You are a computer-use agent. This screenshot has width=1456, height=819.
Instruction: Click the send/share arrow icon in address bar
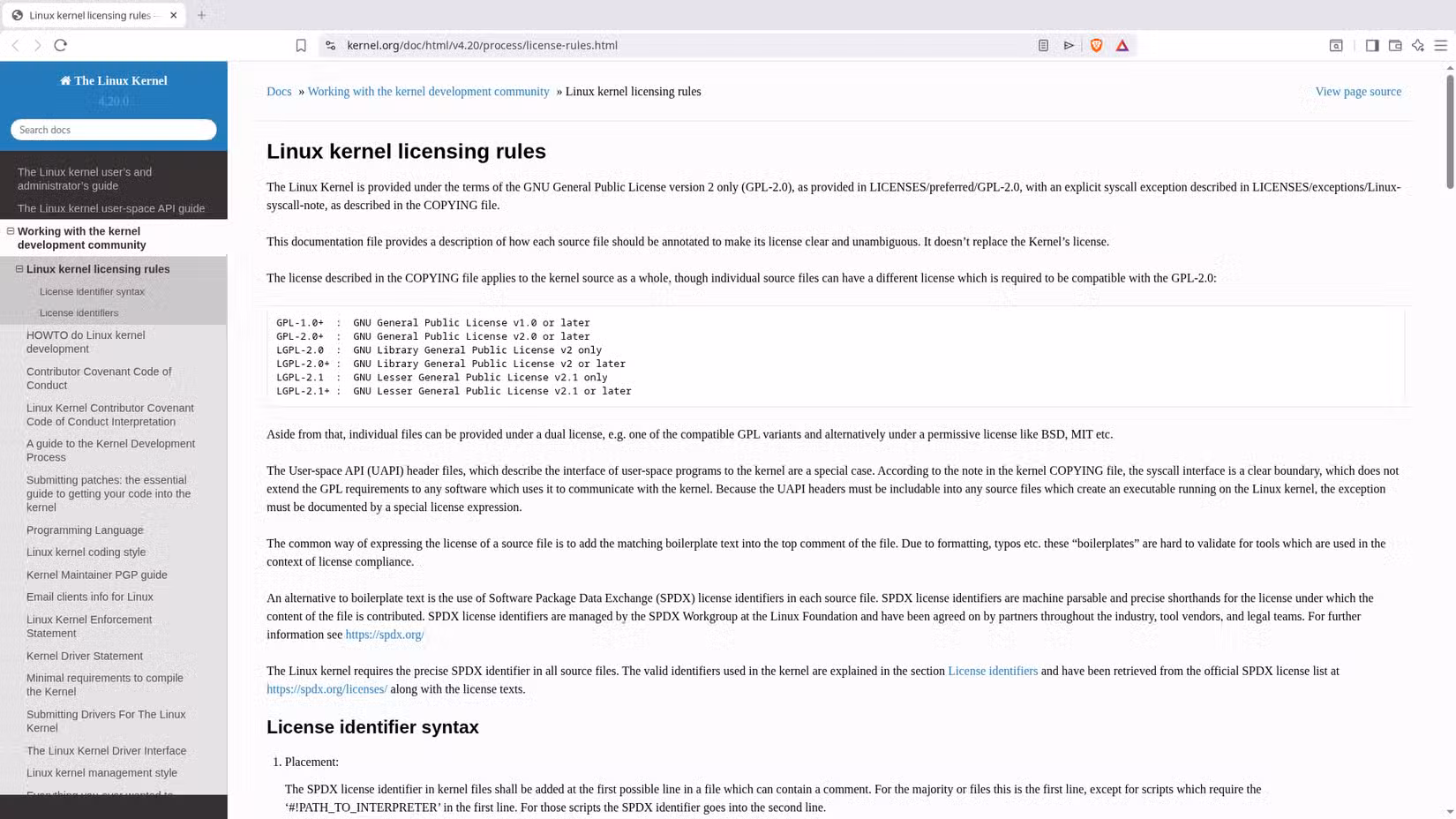1069,45
